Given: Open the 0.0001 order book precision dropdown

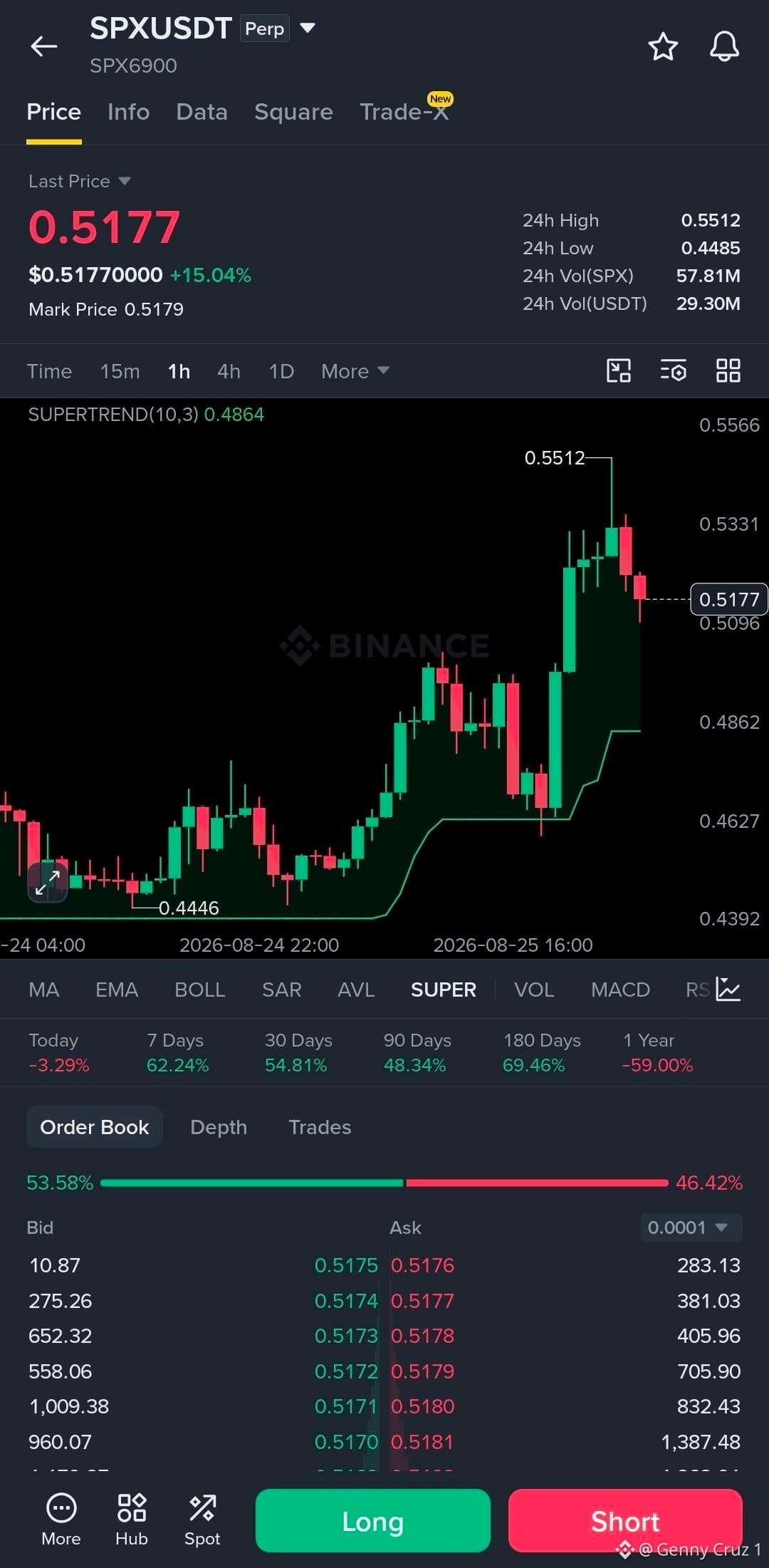Looking at the screenshot, I should click(x=691, y=1227).
